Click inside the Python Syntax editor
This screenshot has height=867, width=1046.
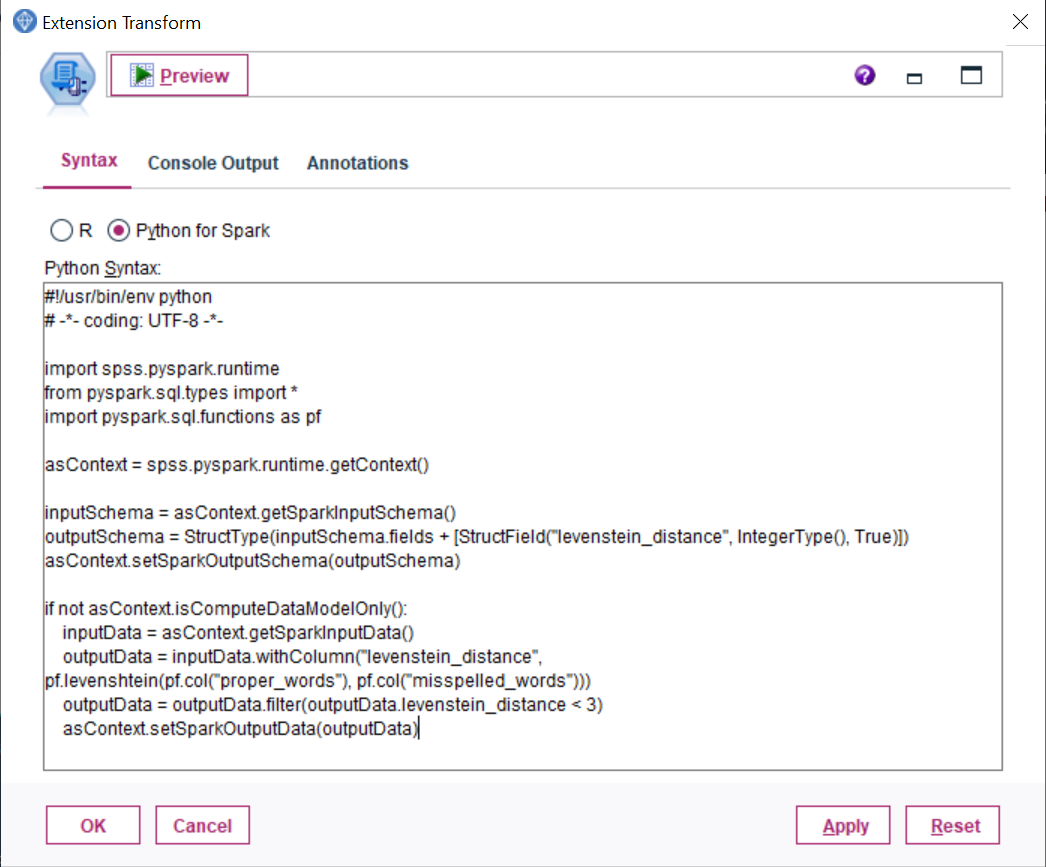click(522, 526)
